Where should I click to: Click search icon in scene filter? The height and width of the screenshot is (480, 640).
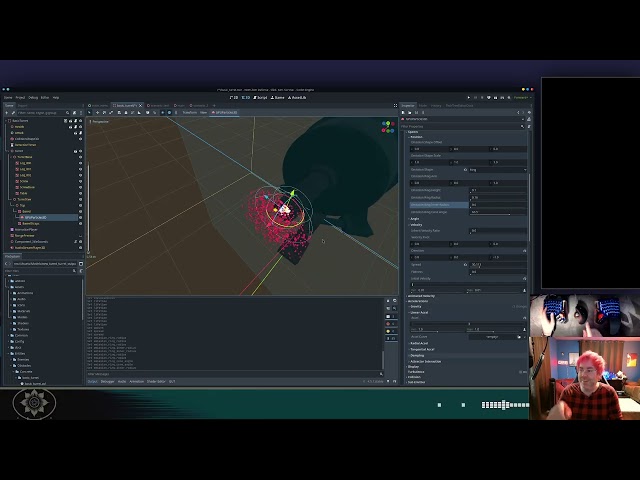click(68, 113)
